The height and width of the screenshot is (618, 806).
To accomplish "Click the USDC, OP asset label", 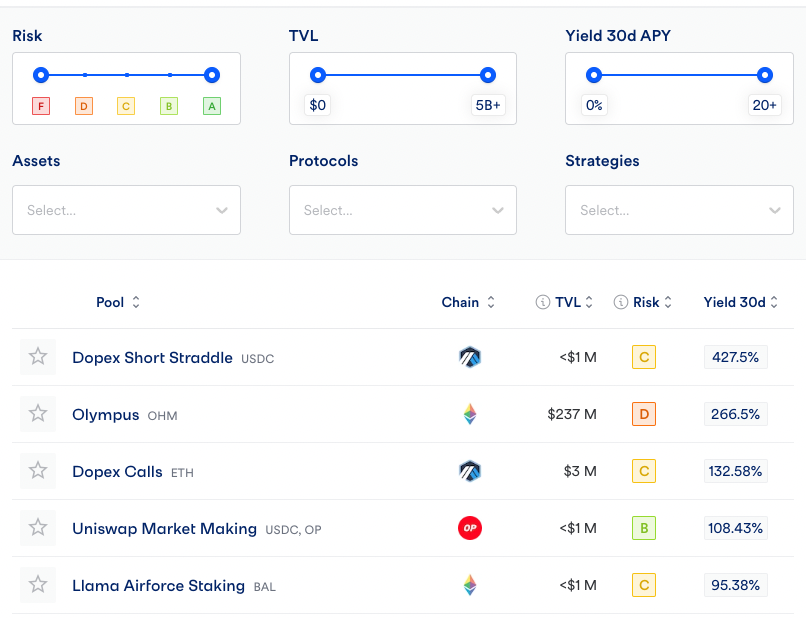I will tap(294, 530).
